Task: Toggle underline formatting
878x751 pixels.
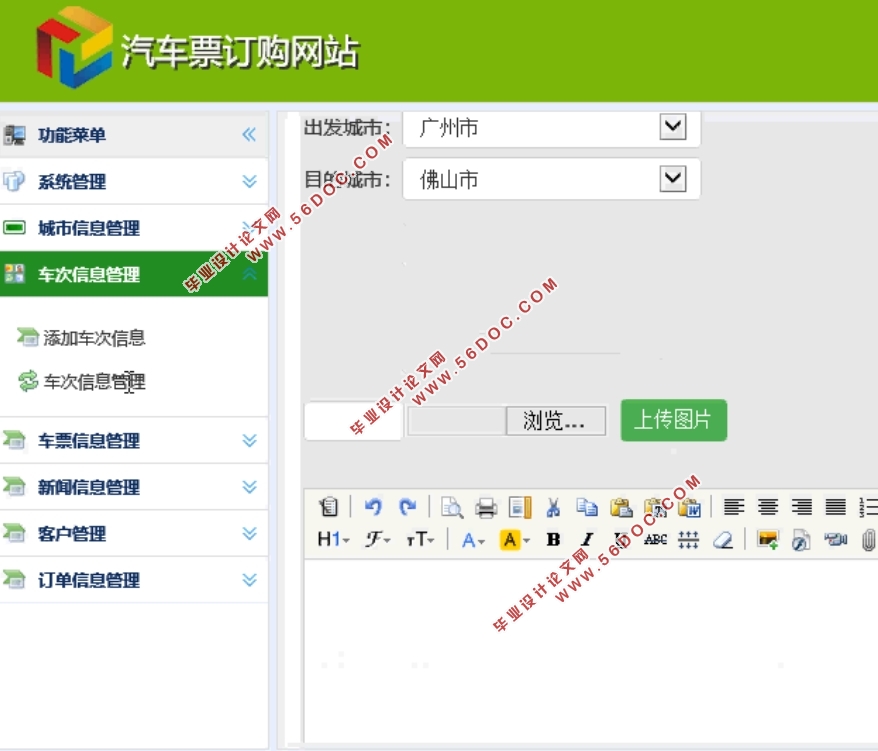Action: tap(620, 539)
